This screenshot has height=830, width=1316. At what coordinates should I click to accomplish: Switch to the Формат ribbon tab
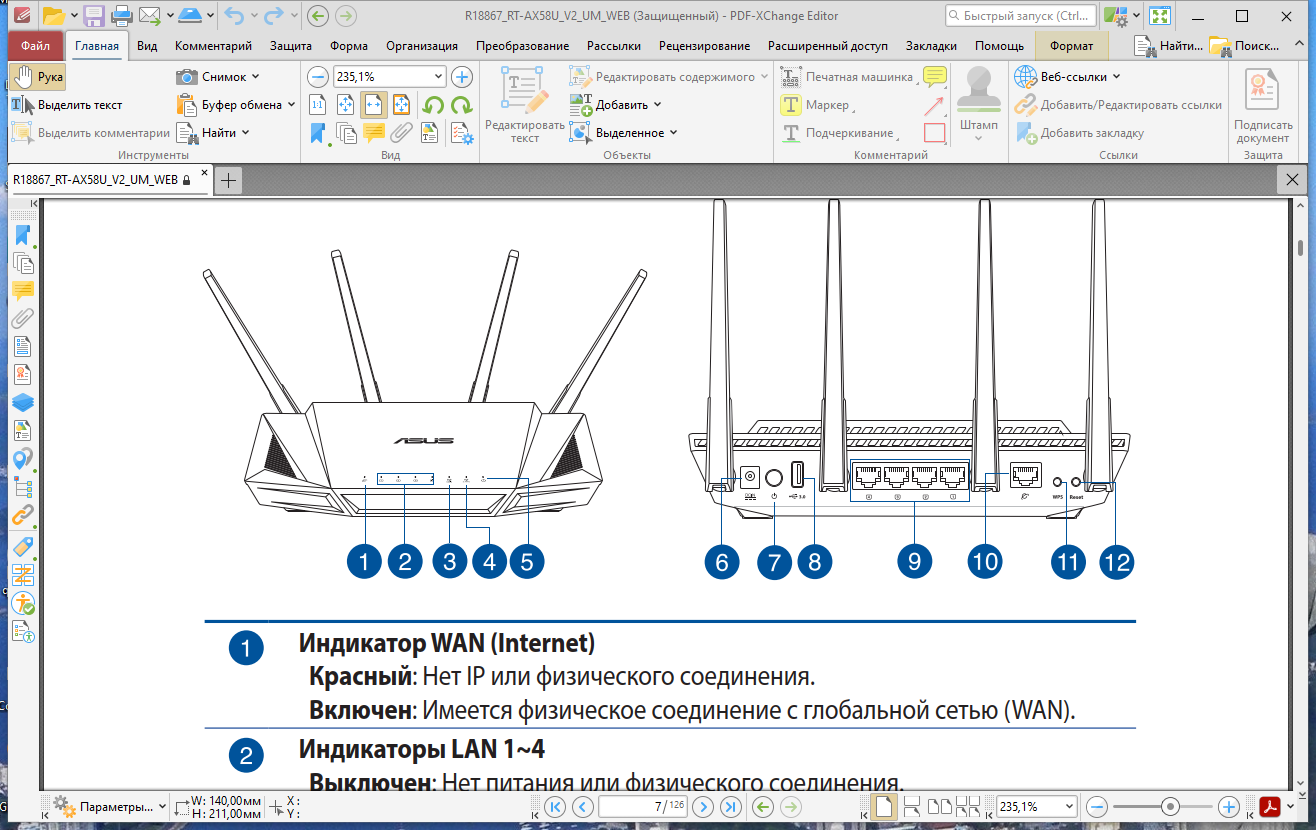click(x=1072, y=46)
